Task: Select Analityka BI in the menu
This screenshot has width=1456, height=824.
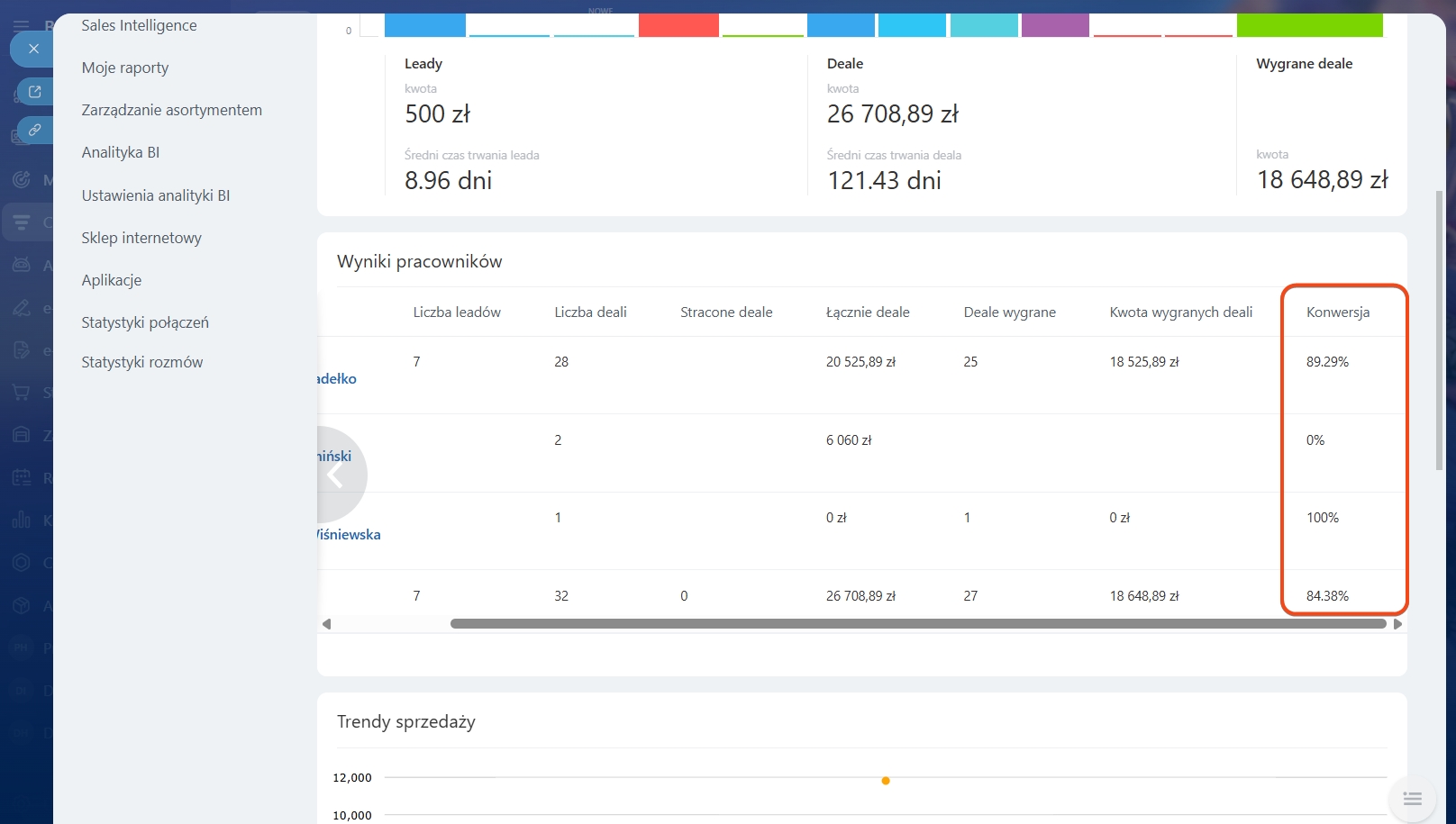Action: (121, 152)
